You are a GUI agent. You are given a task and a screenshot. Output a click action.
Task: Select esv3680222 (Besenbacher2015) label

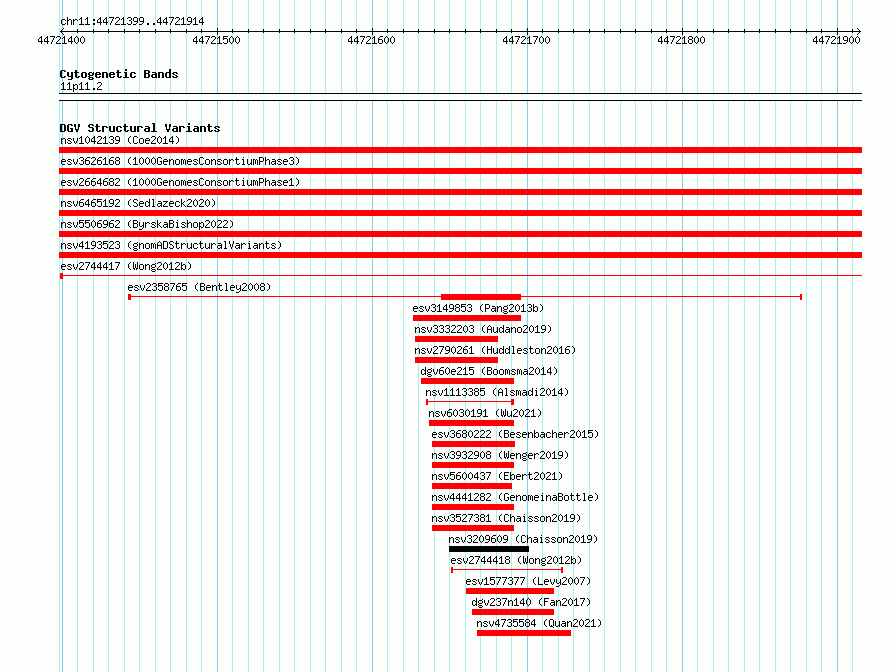515,434
